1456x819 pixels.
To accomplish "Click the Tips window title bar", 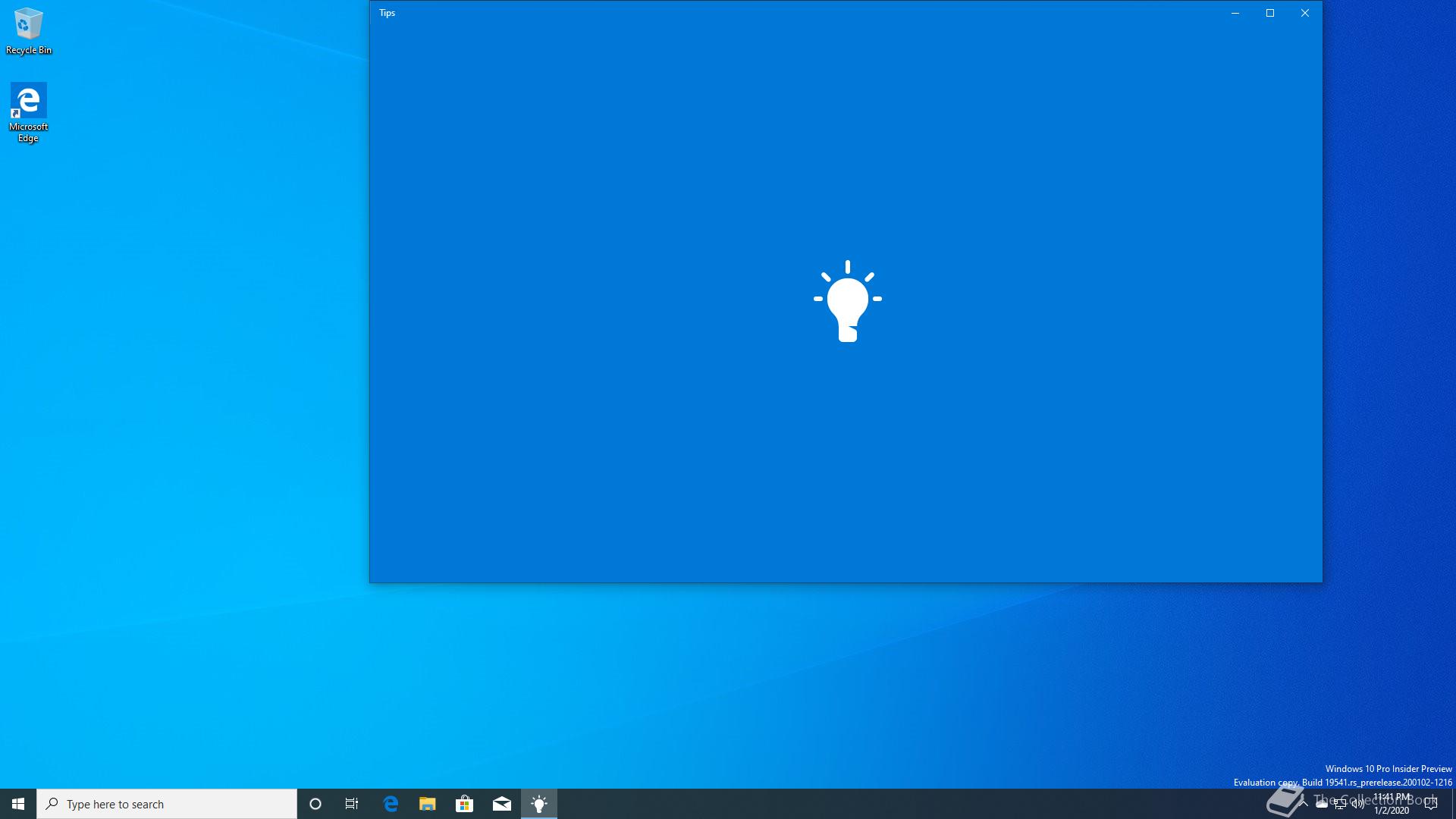I will click(x=758, y=13).
